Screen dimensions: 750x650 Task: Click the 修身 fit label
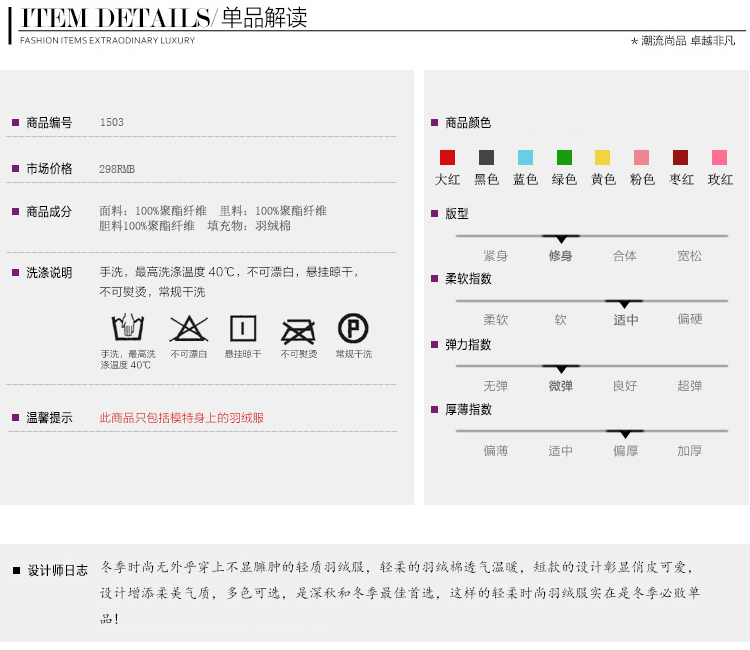point(561,256)
